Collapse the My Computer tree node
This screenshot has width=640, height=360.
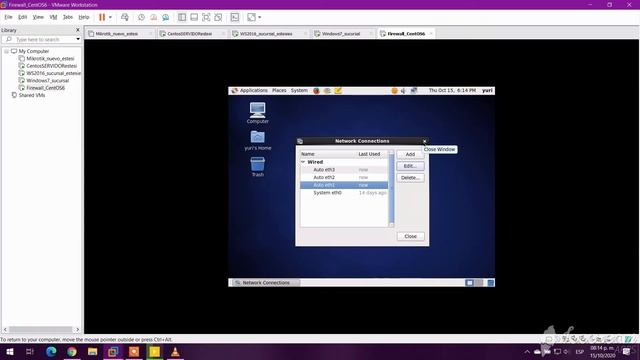[x=7, y=51]
